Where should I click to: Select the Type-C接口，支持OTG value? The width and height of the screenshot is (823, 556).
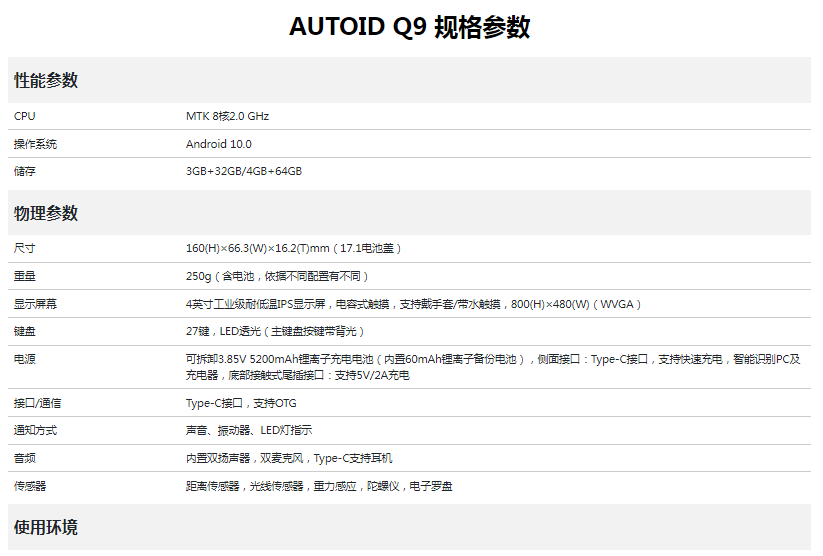point(241,403)
